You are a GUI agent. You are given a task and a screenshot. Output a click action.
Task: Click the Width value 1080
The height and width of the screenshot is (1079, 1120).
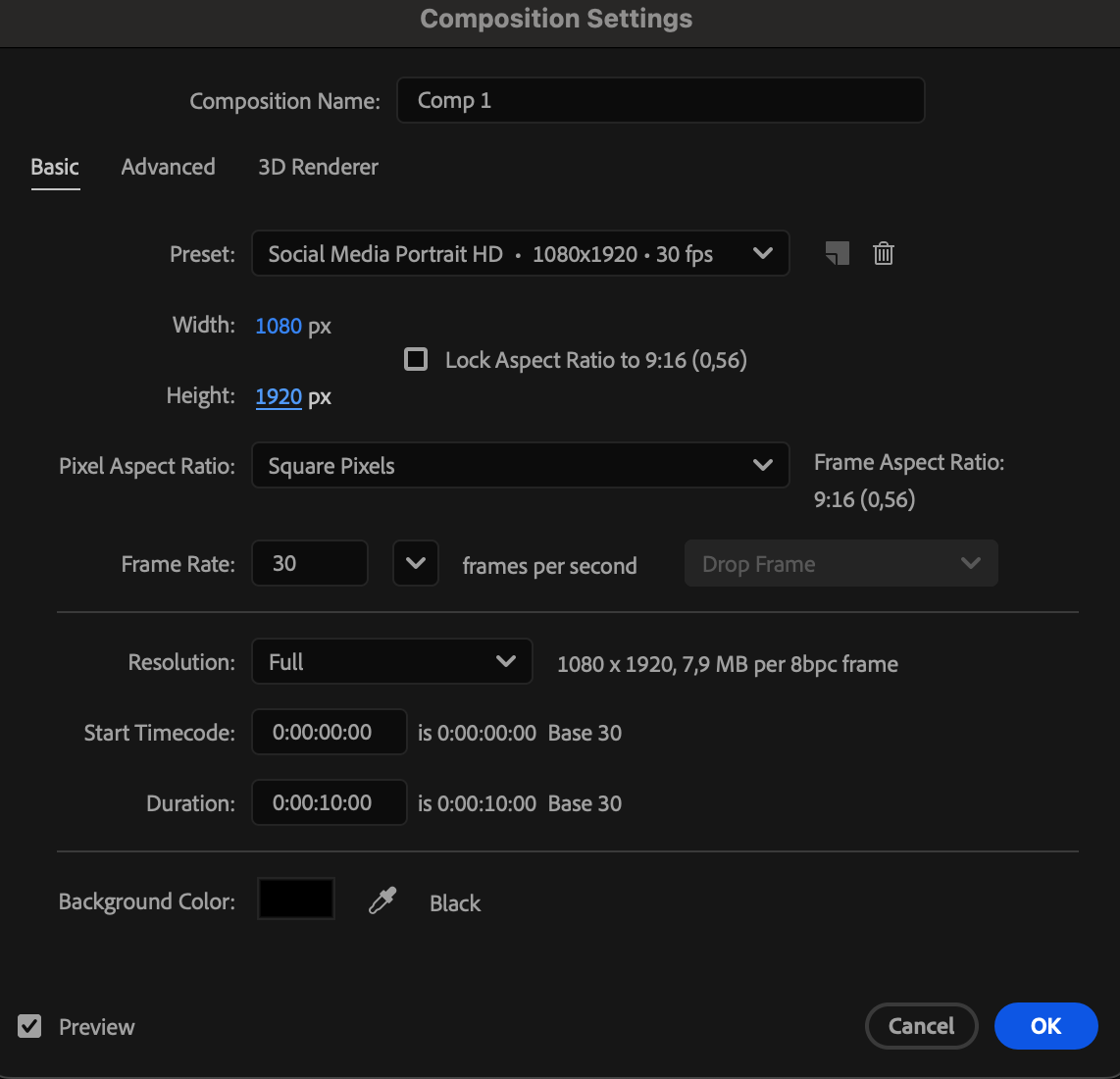click(279, 326)
